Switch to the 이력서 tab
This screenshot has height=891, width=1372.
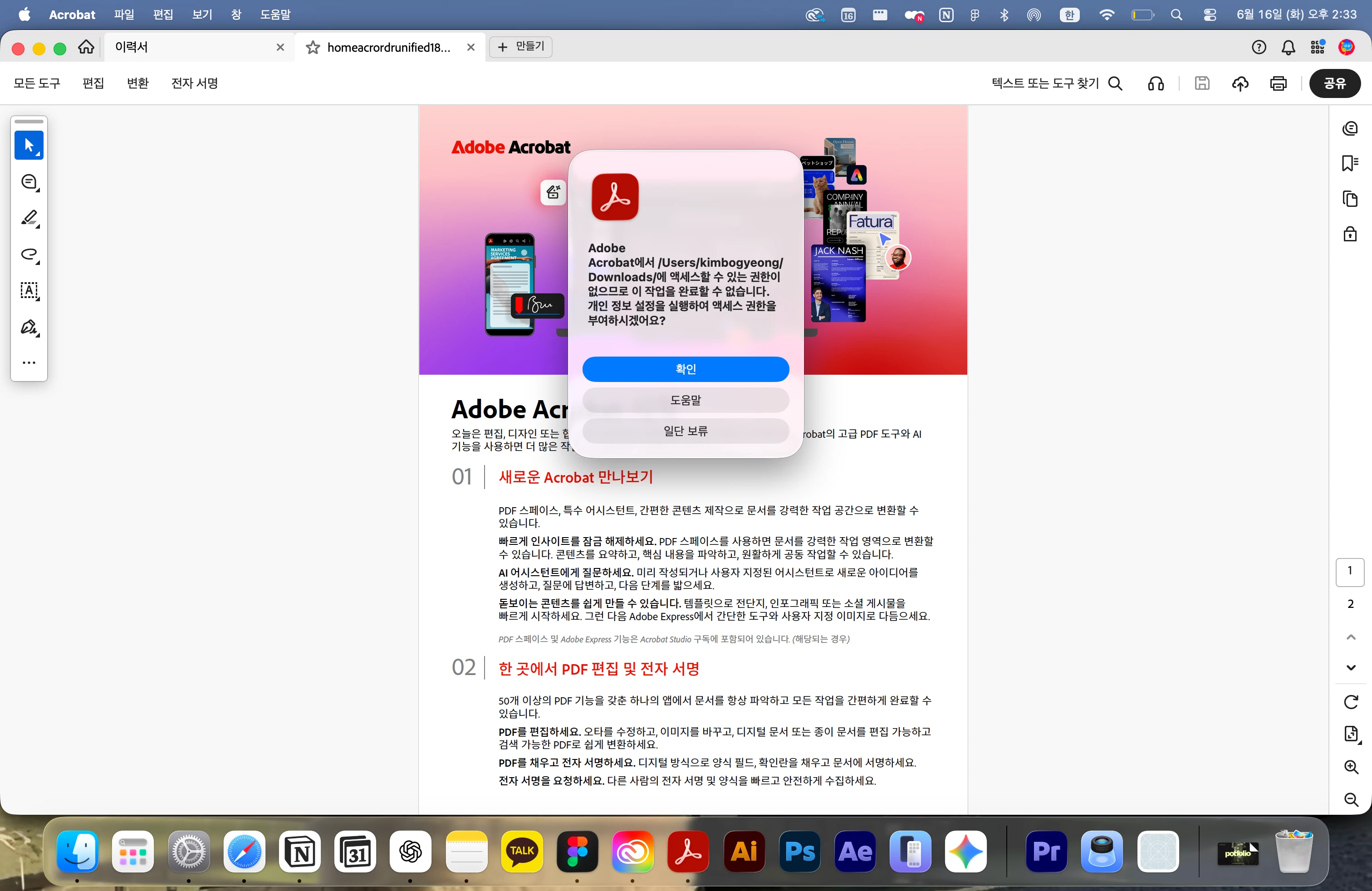pos(199,47)
